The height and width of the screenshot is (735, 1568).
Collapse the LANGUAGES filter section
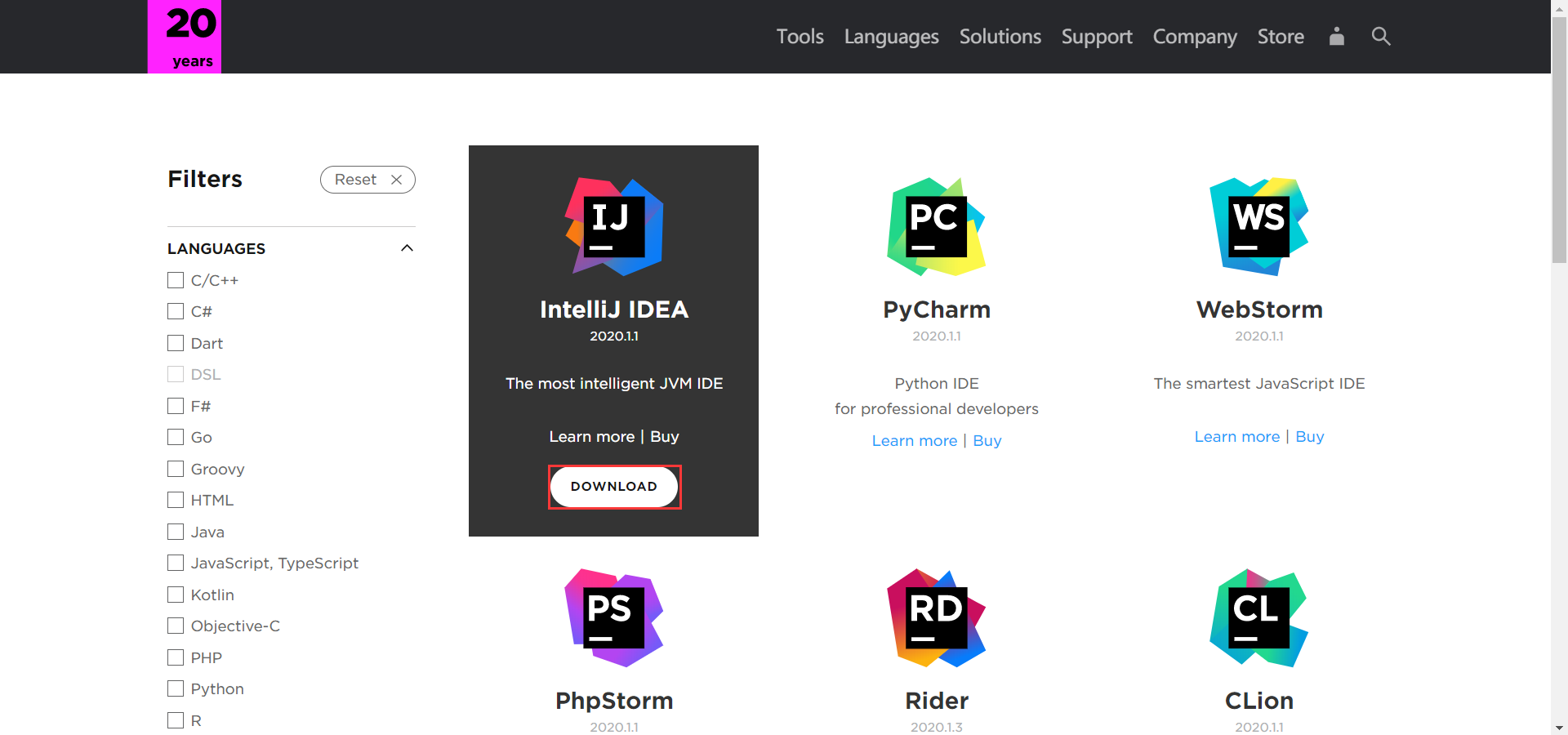pos(407,248)
